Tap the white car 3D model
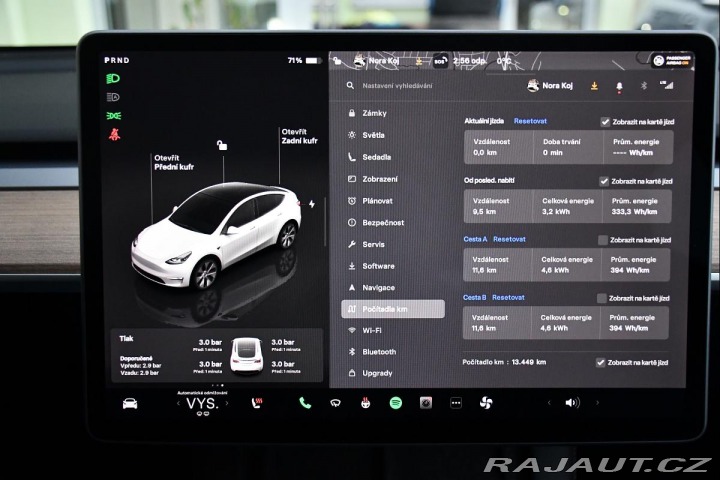This screenshot has width=720, height=480. click(216, 235)
